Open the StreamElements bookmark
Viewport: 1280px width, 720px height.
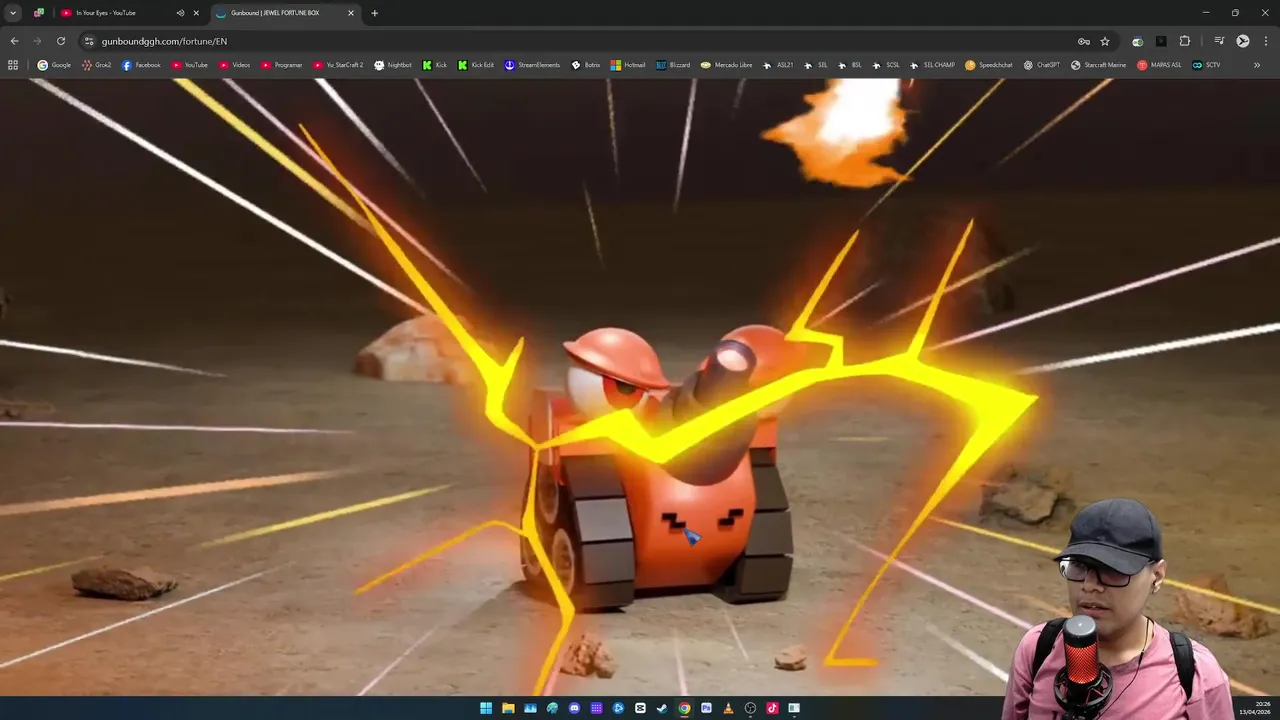532,65
